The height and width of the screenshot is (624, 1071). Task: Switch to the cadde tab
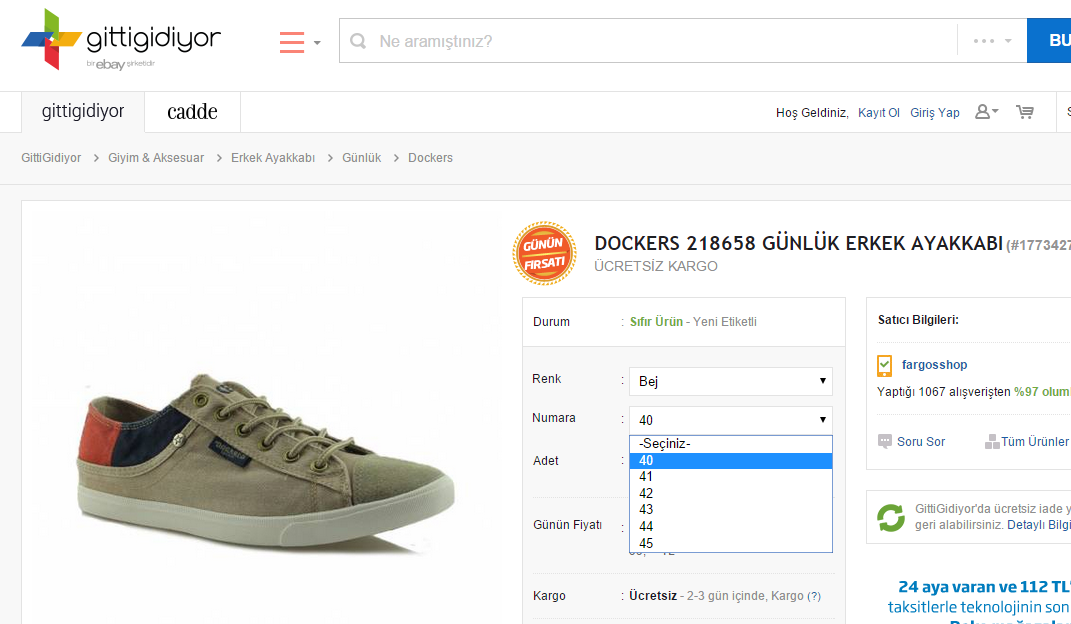192,112
